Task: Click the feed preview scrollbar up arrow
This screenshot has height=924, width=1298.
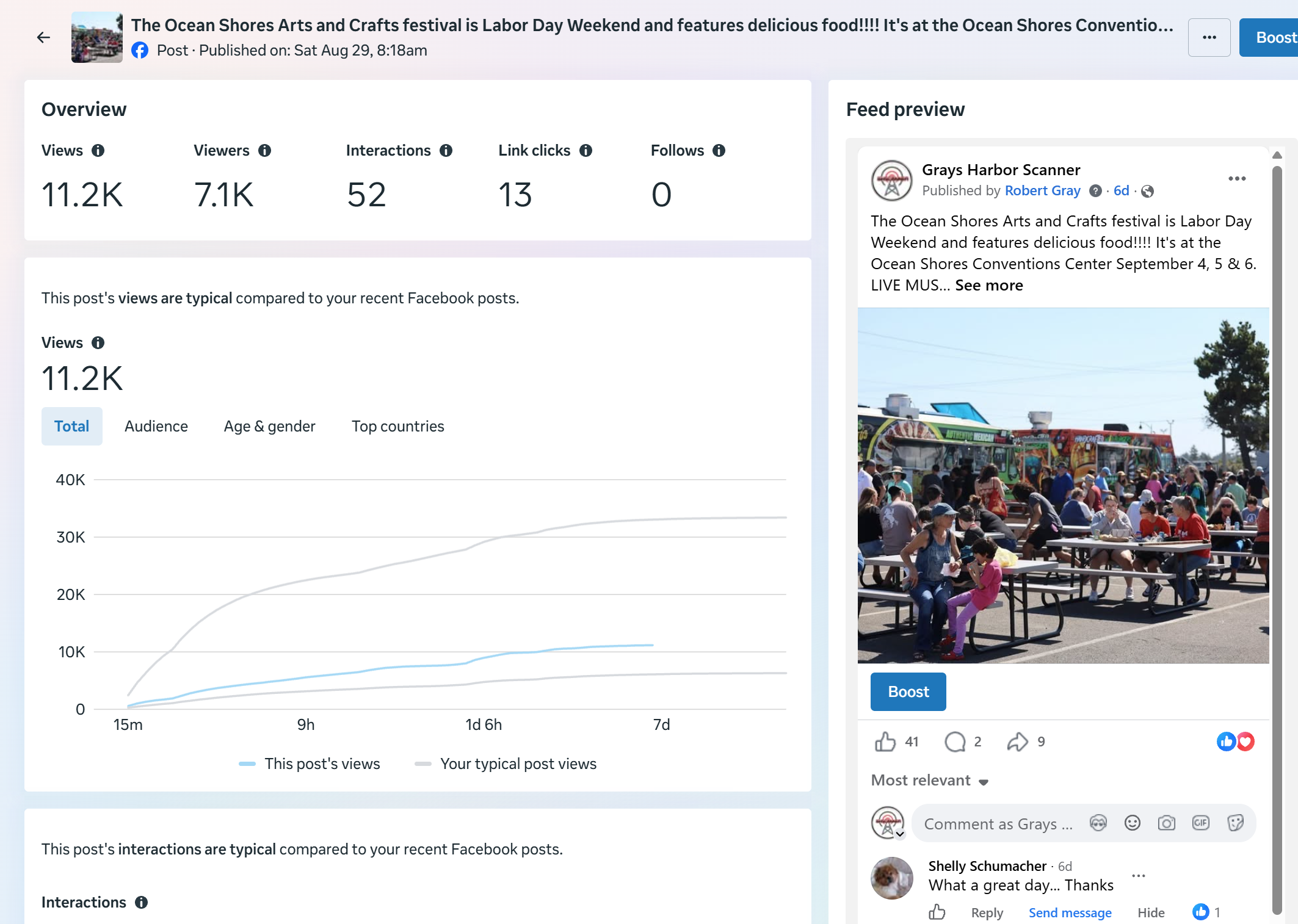Action: 1277,156
